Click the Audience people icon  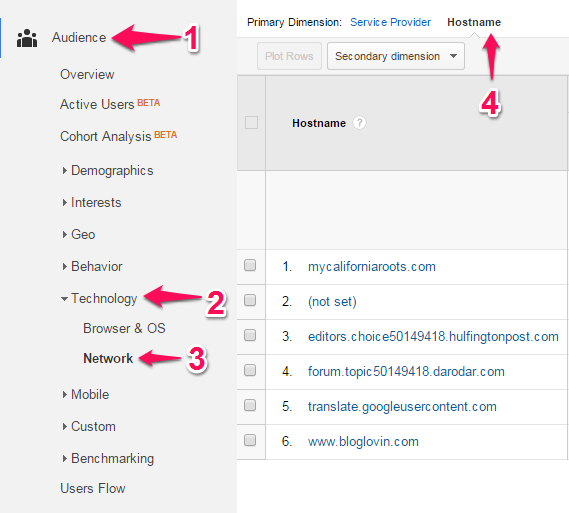tap(27, 38)
